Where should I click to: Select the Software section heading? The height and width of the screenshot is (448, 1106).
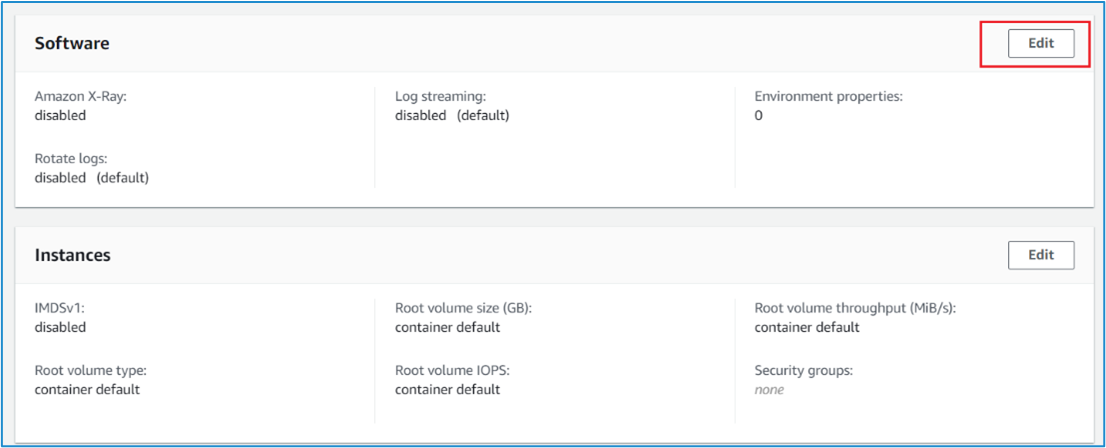click(x=72, y=44)
